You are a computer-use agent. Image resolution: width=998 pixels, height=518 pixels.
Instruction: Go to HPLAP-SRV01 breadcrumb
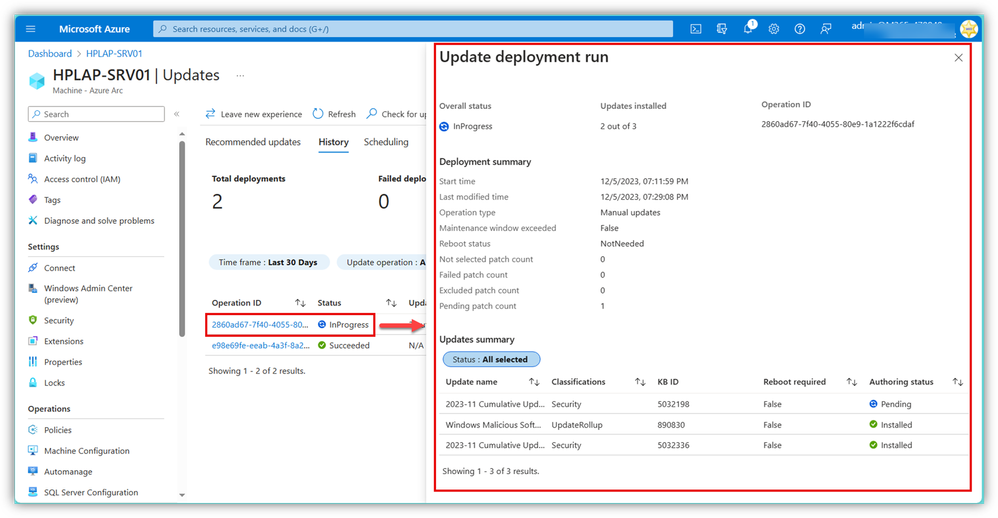coord(114,53)
